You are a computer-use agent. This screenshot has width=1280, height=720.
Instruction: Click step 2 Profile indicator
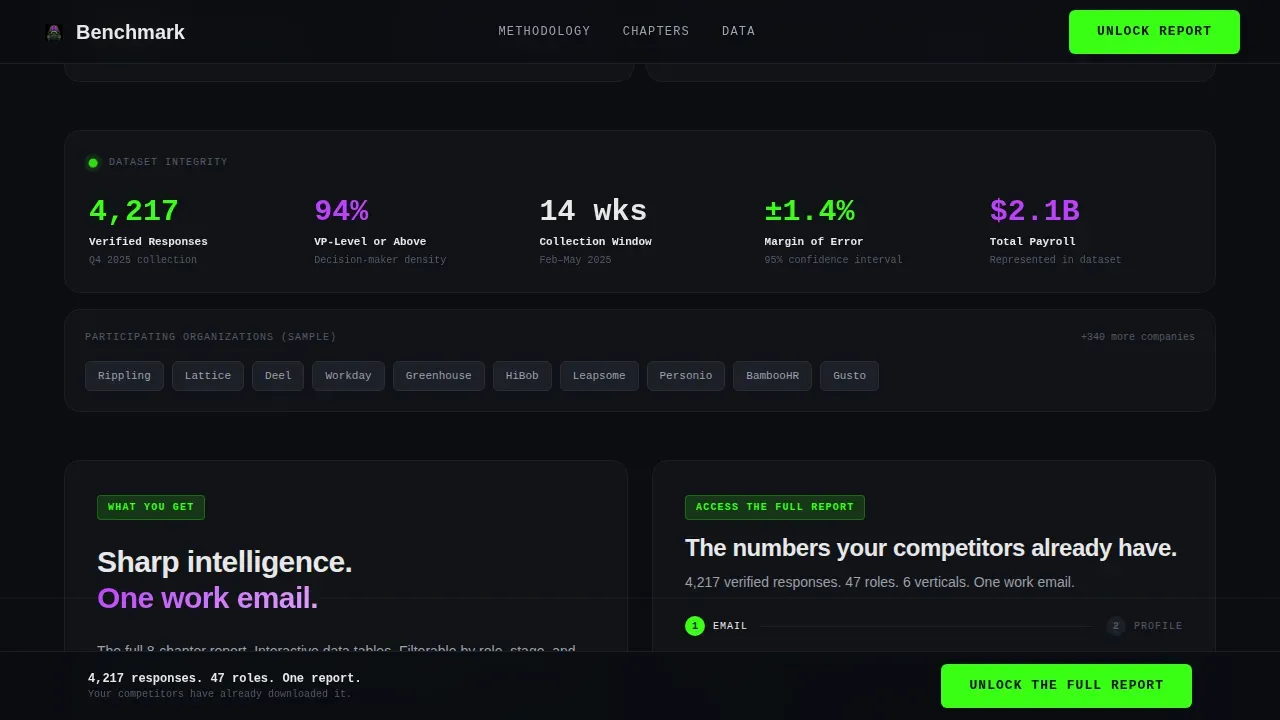(1145, 626)
